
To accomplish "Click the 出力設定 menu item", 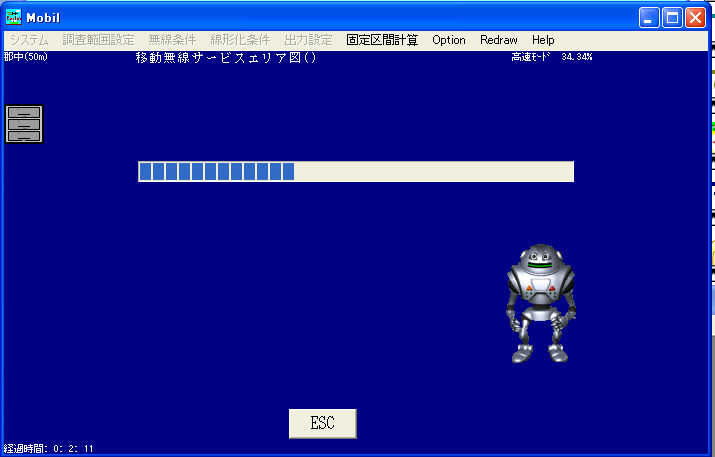I will pos(309,40).
